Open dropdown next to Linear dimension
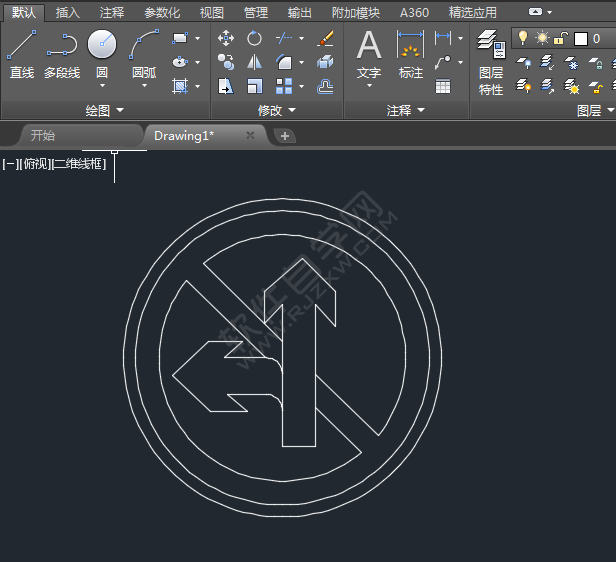 click(460, 38)
